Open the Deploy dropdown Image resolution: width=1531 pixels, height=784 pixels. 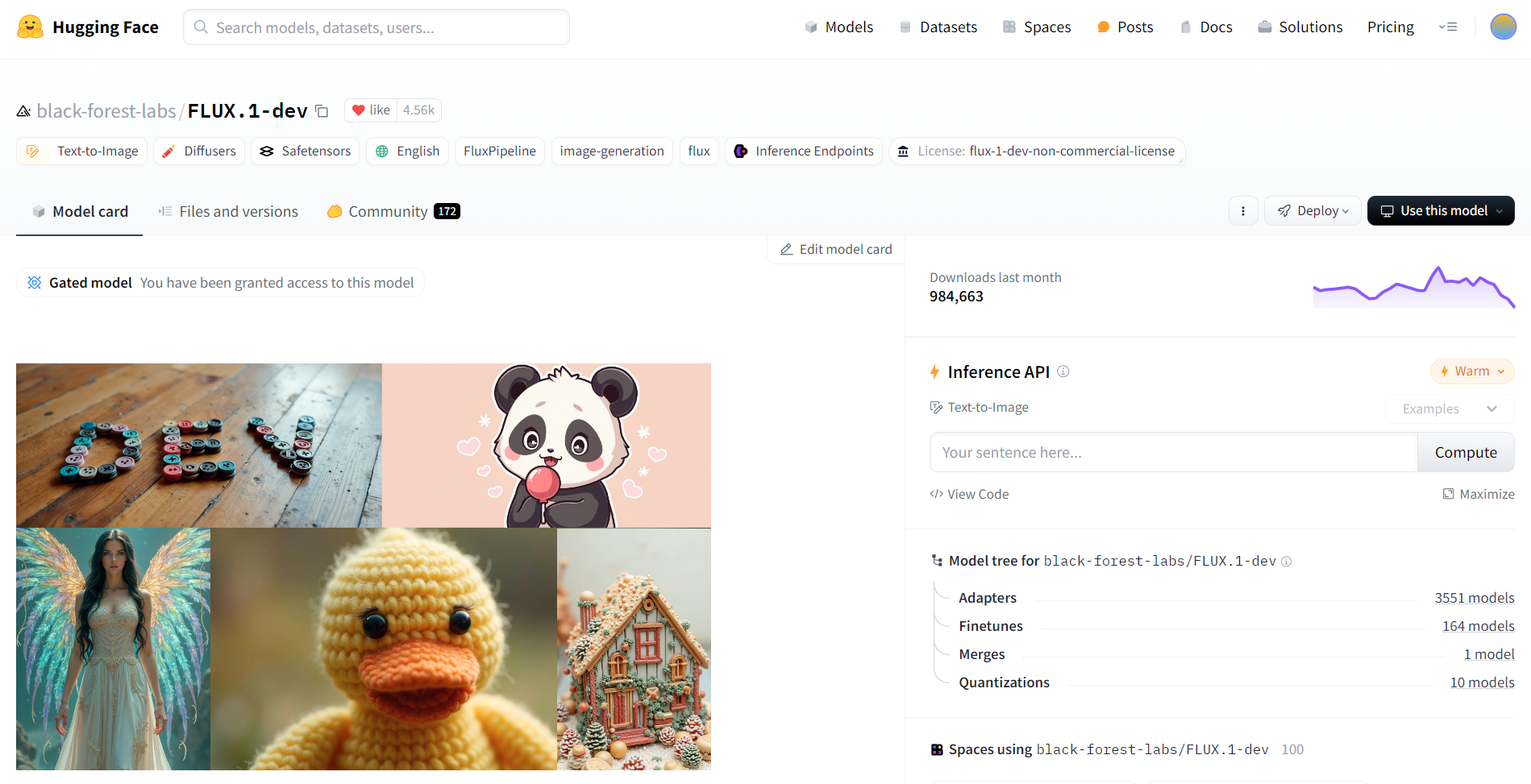coord(1313,210)
